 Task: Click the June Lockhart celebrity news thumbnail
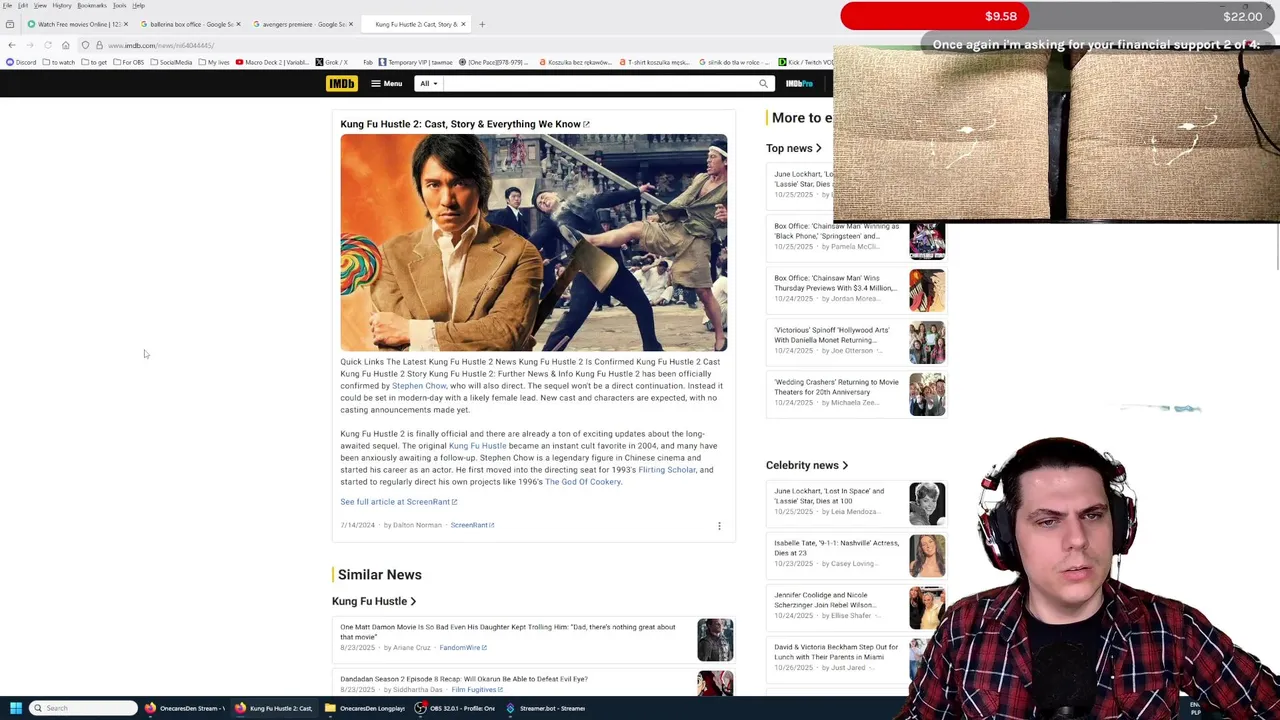[x=927, y=504]
